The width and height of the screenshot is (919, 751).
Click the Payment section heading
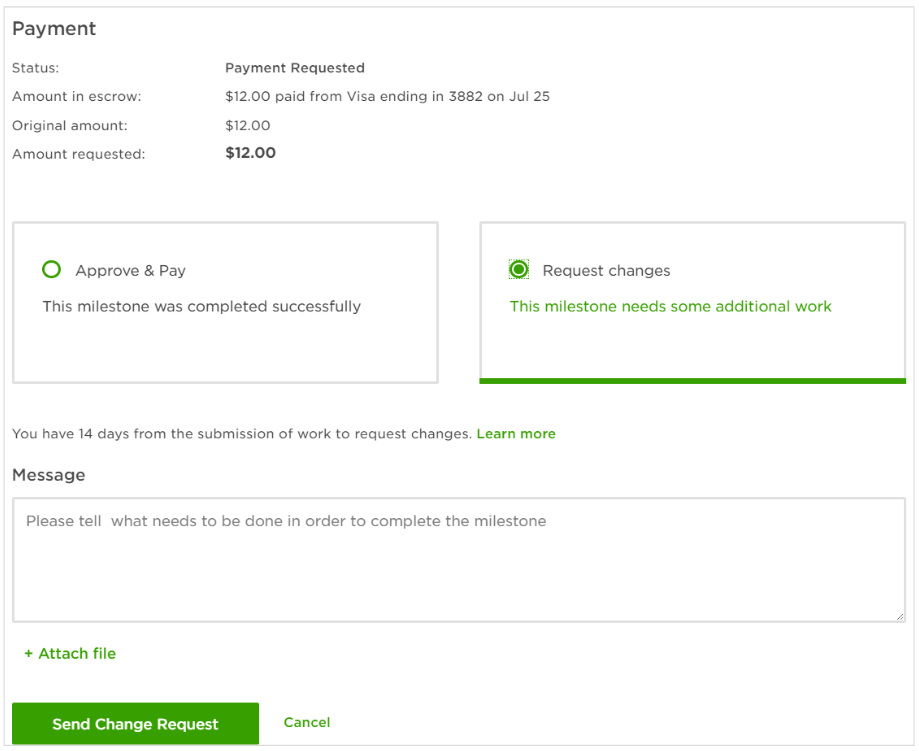pyautogui.click(x=54, y=29)
